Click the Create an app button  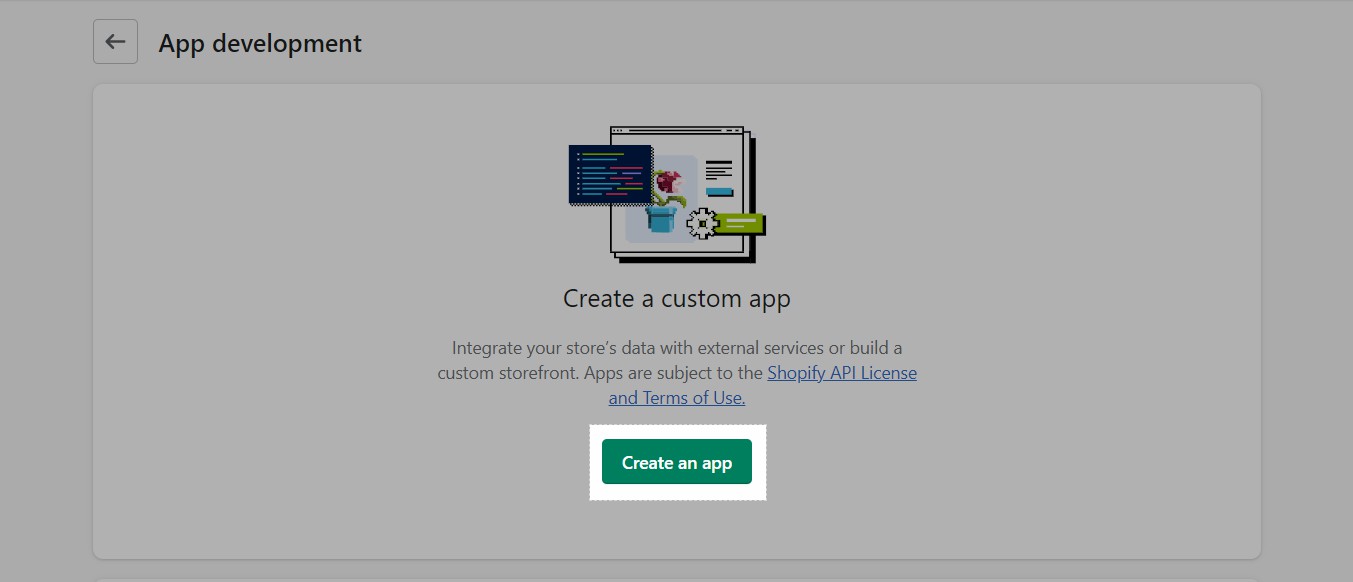click(676, 462)
